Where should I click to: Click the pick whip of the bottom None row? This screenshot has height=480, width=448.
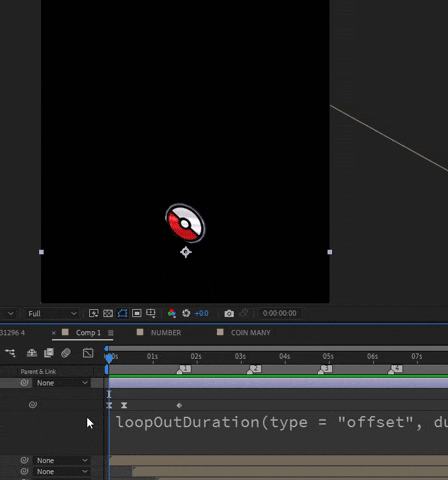click(x=24, y=472)
